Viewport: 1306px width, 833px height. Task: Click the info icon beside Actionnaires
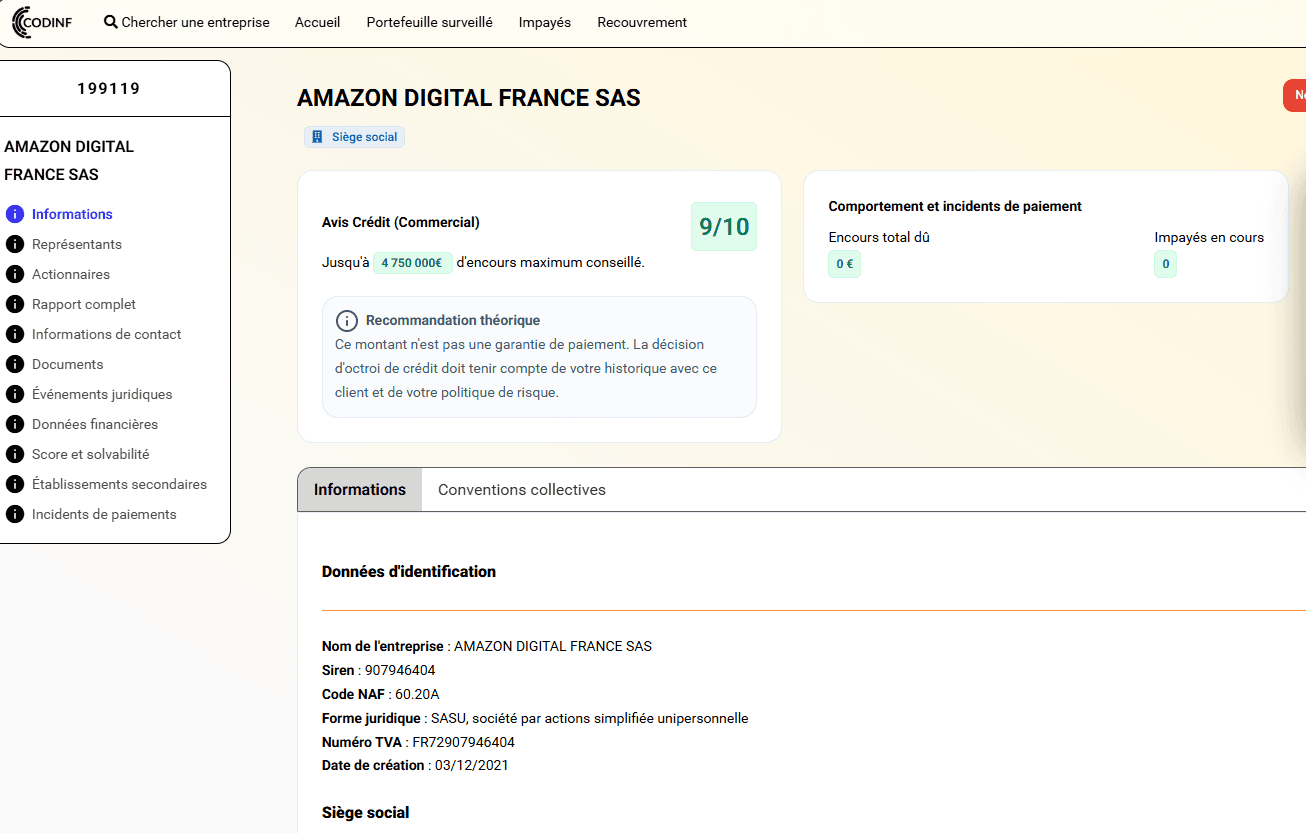pos(15,274)
